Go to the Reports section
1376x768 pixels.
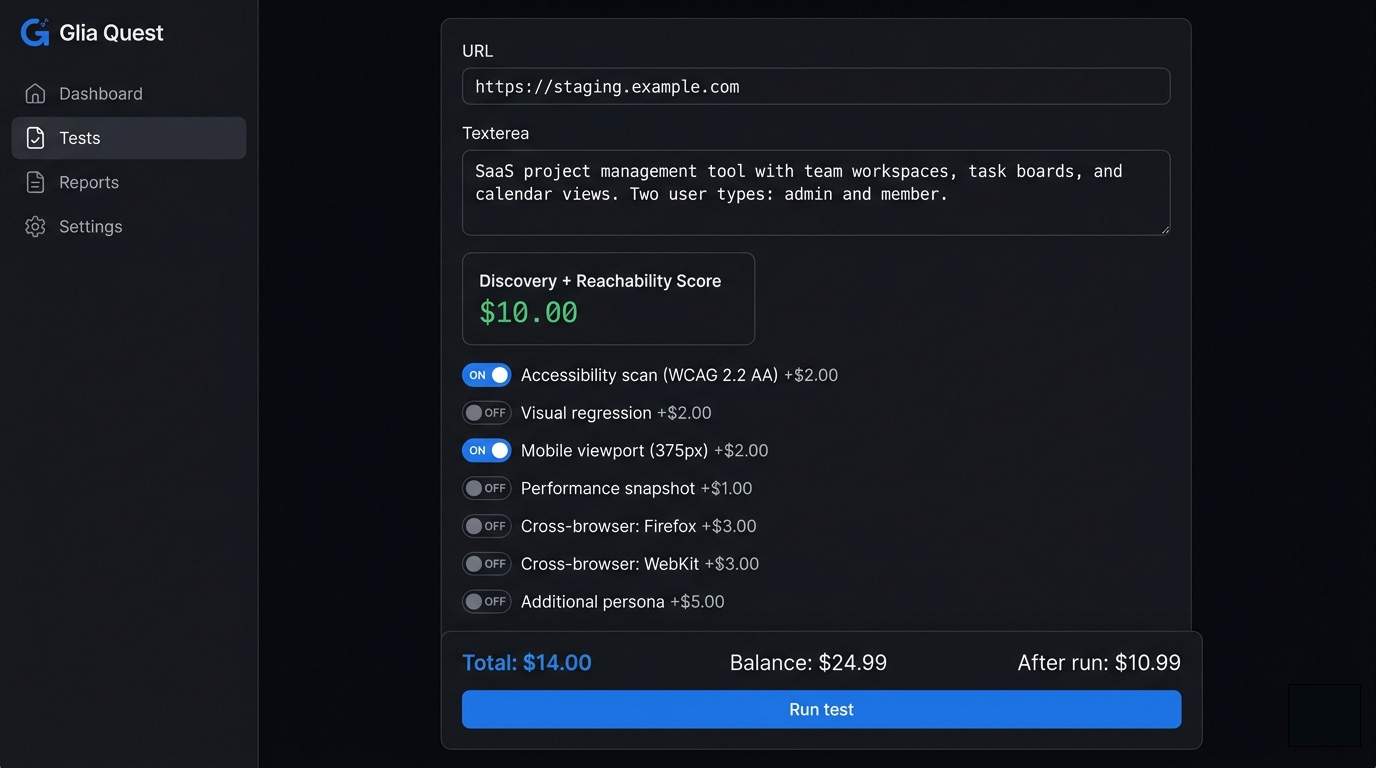click(x=129, y=182)
